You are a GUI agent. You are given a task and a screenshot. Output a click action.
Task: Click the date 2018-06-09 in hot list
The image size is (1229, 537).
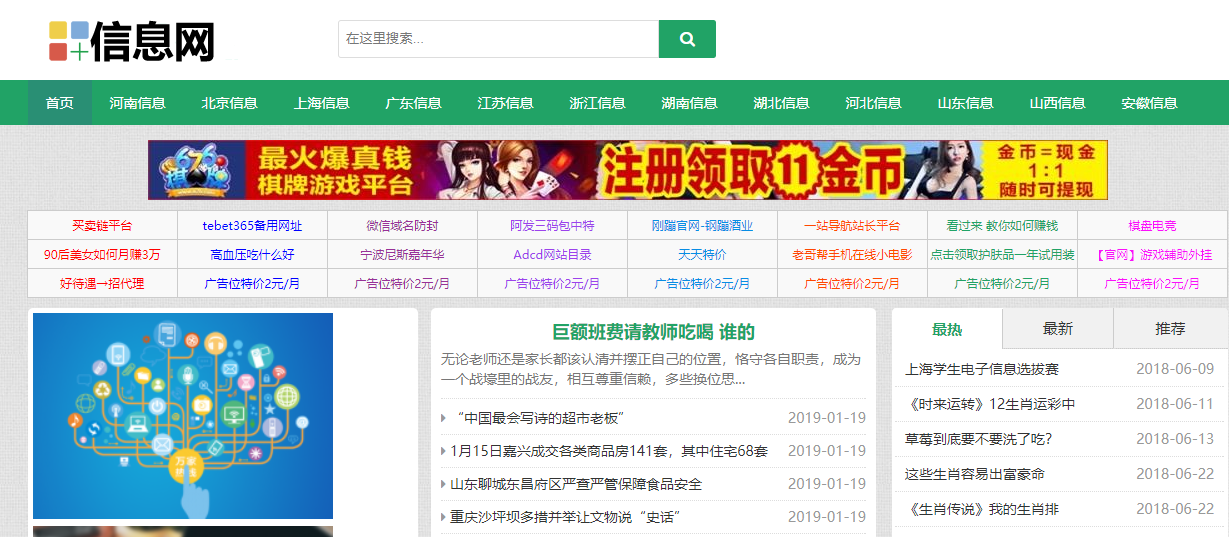pyautogui.click(x=1175, y=369)
